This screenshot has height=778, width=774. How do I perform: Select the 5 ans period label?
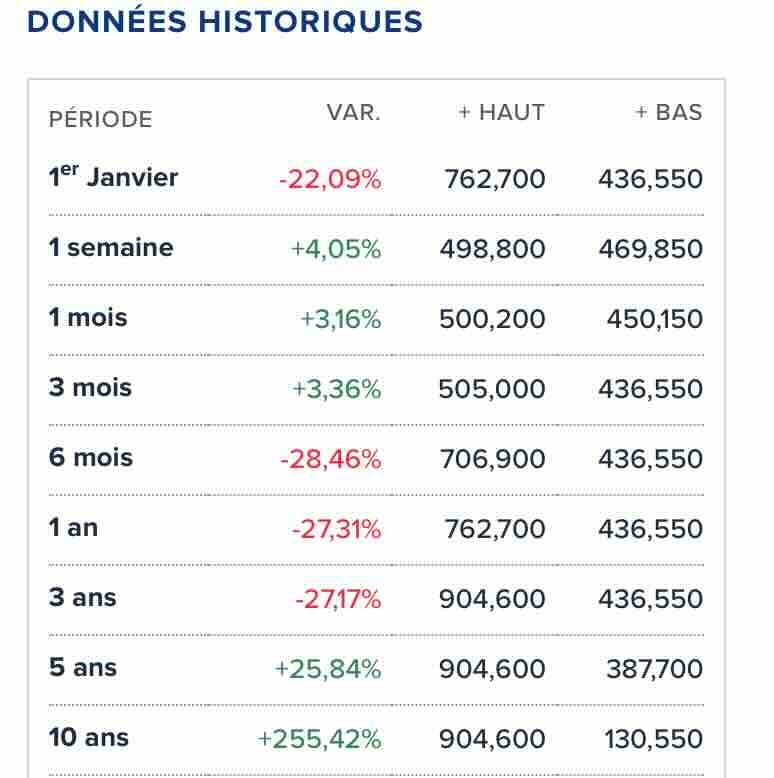pyautogui.click(x=82, y=668)
